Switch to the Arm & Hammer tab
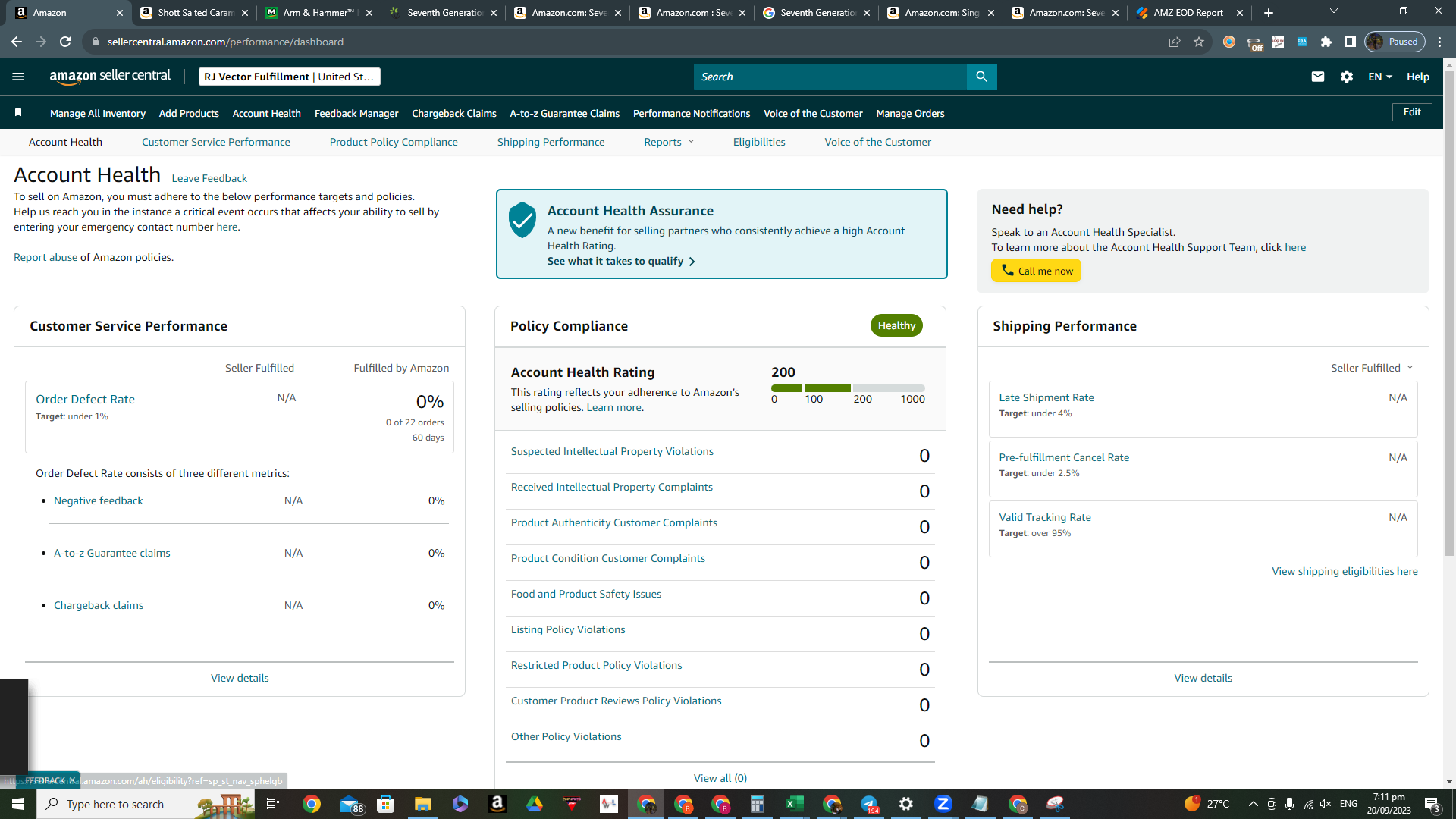The image size is (1456, 819). pos(319,13)
